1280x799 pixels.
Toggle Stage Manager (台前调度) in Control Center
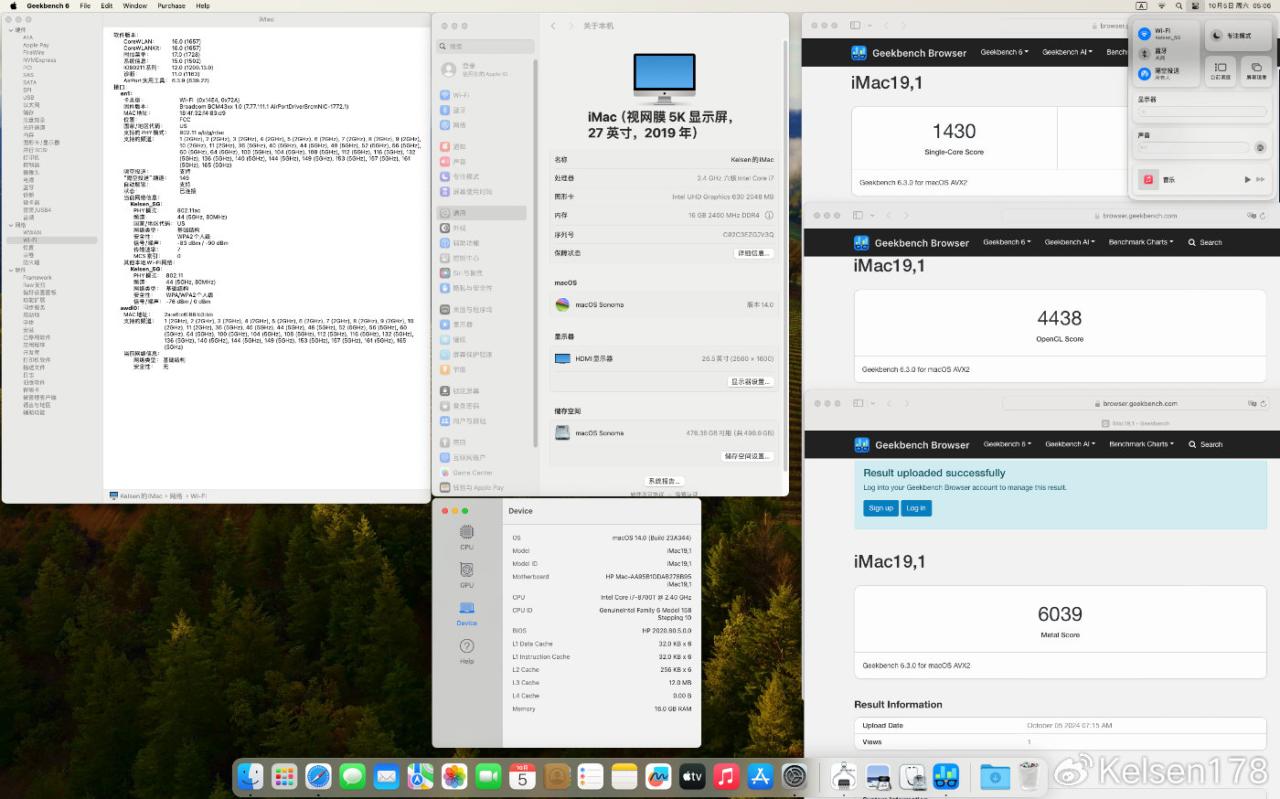tap(1219, 70)
